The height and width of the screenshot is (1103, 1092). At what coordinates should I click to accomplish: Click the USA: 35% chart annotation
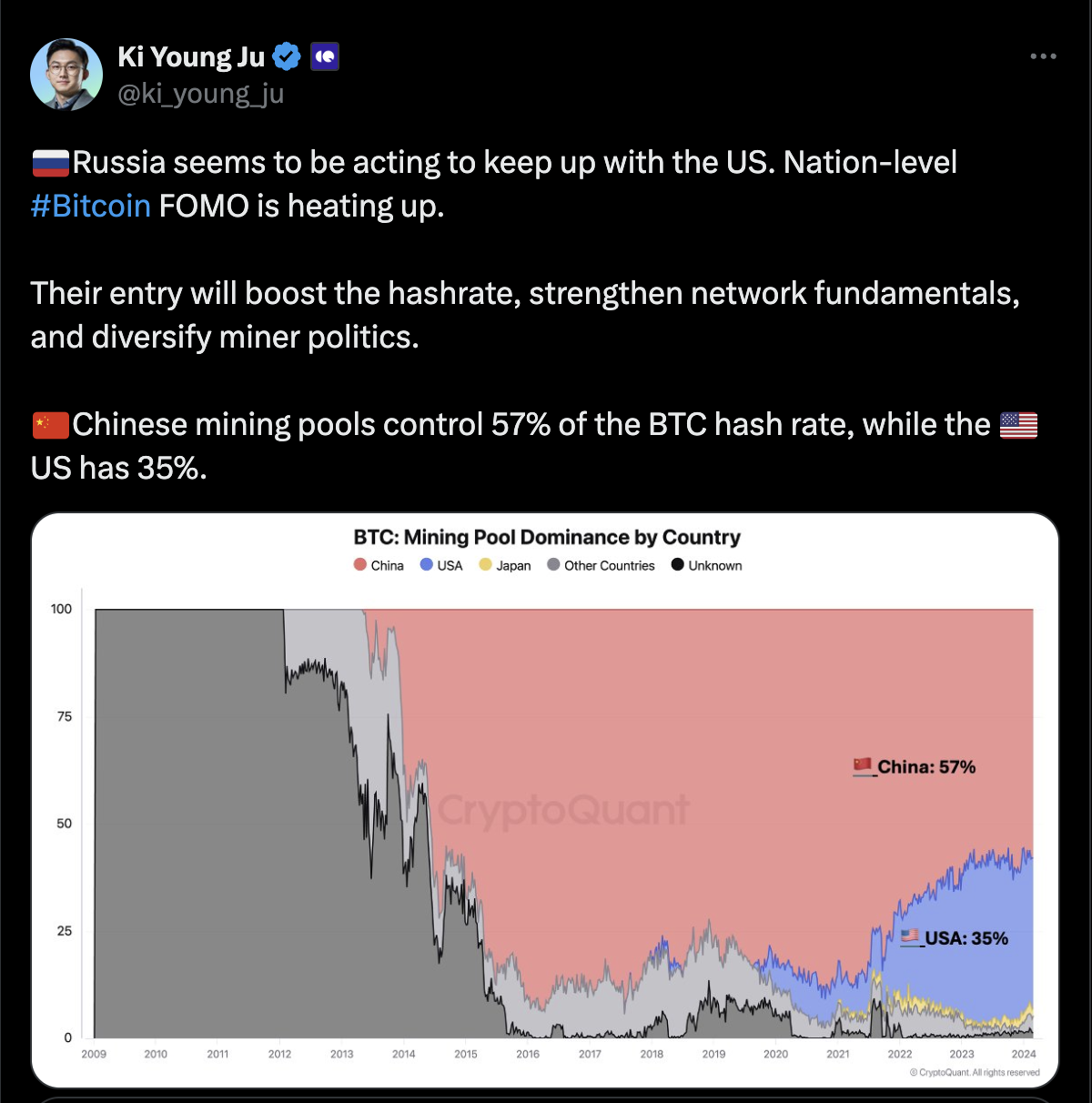point(955,938)
